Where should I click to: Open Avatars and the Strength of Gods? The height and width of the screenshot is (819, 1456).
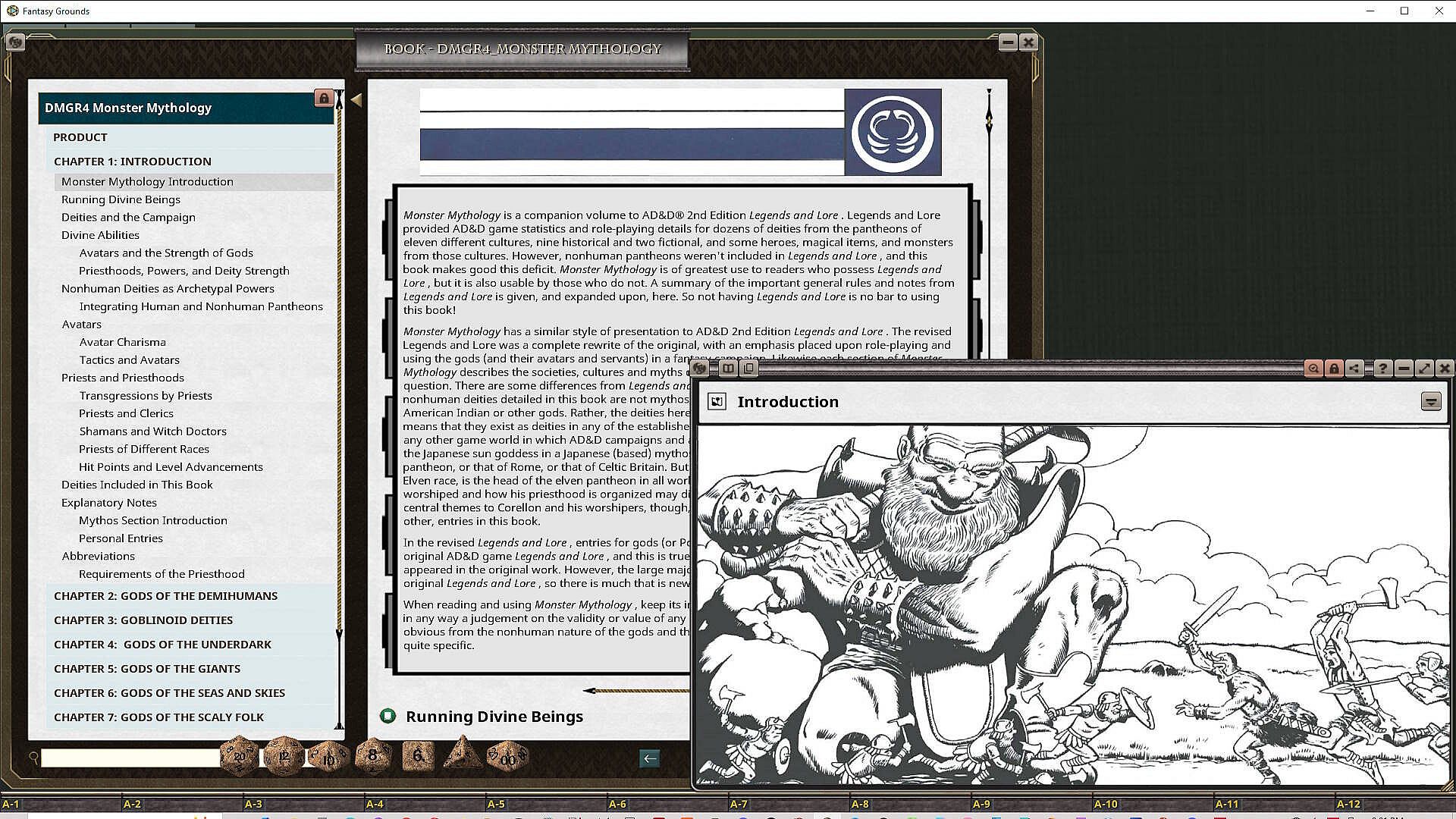[166, 253]
